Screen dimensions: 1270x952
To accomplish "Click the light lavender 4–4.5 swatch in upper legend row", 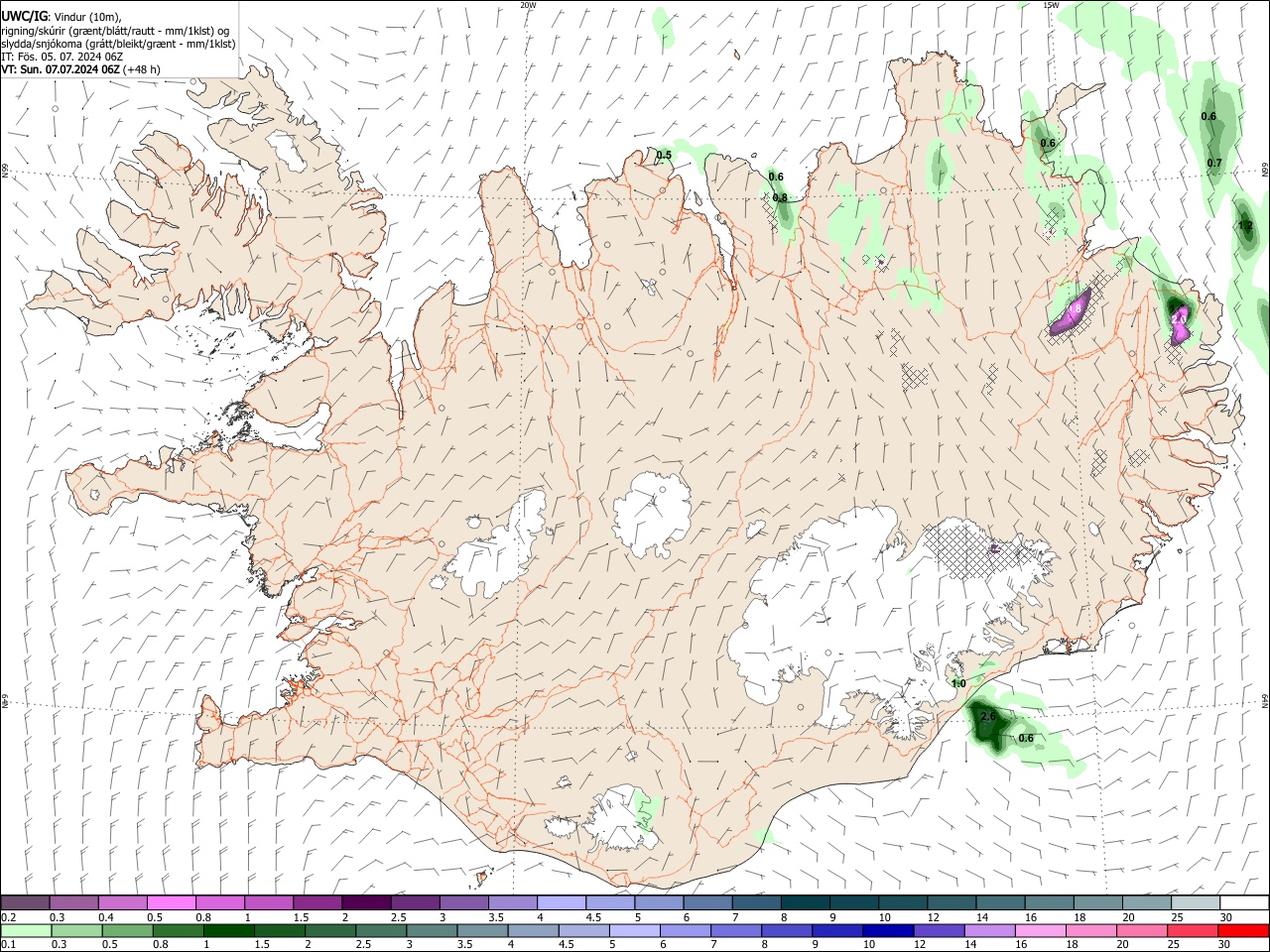I will point(562,902).
